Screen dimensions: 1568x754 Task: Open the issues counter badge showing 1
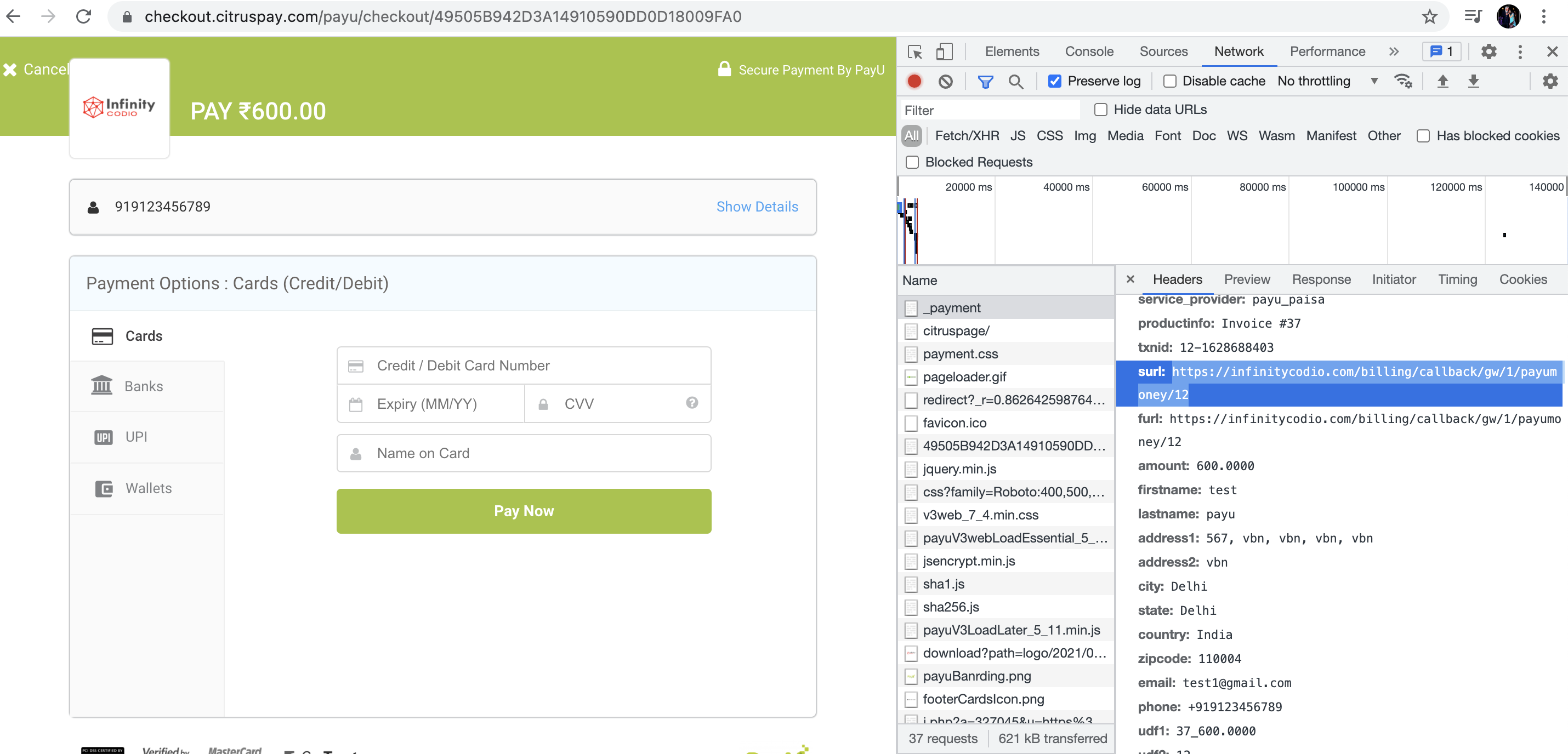pos(1441,52)
